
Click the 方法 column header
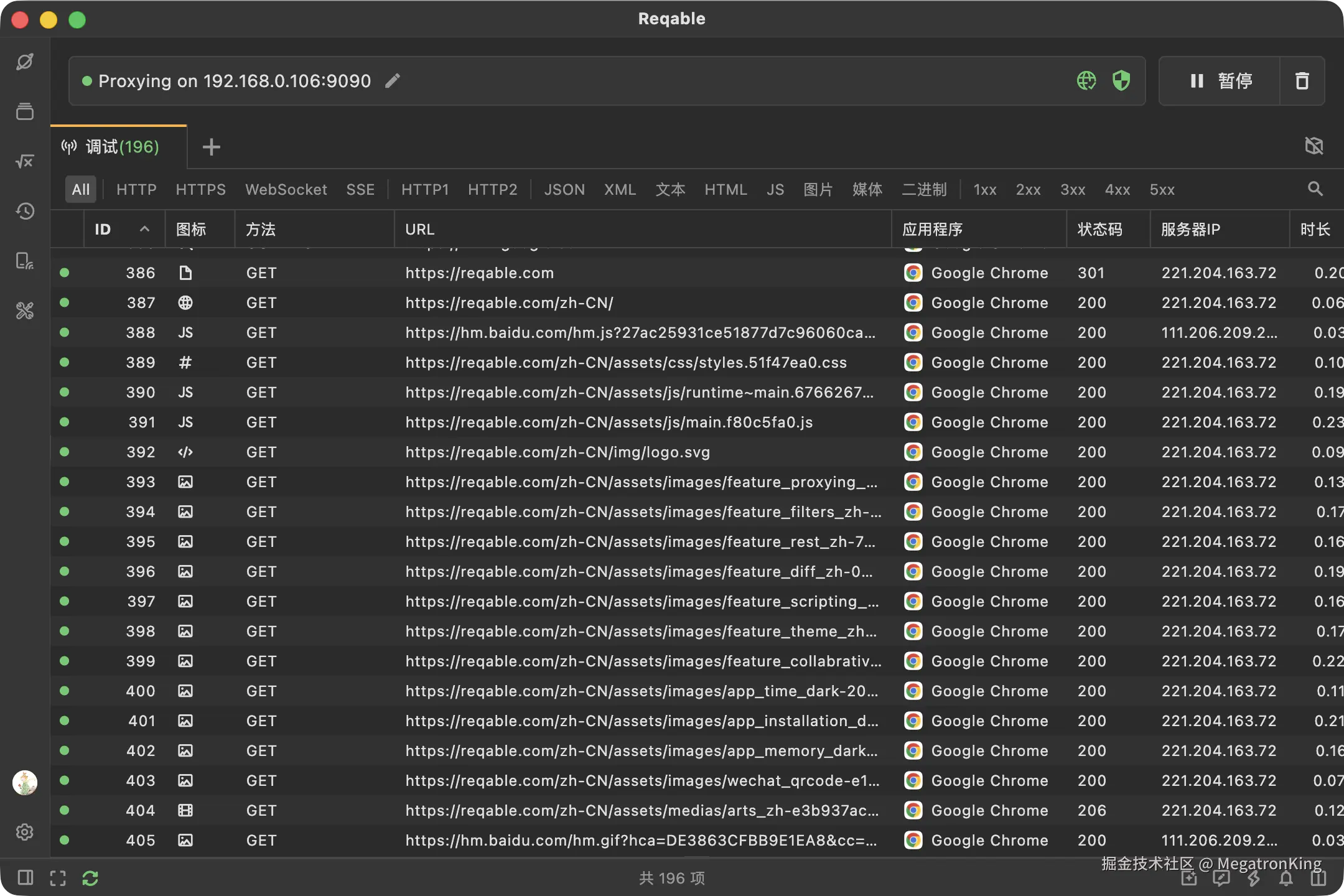click(x=314, y=230)
